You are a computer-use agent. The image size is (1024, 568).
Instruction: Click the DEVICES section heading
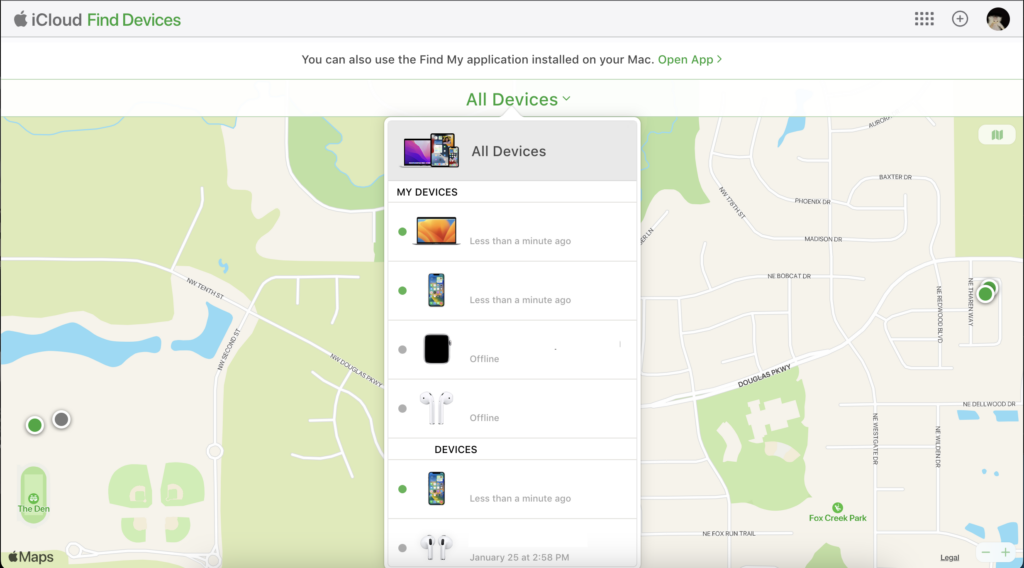pos(456,449)
